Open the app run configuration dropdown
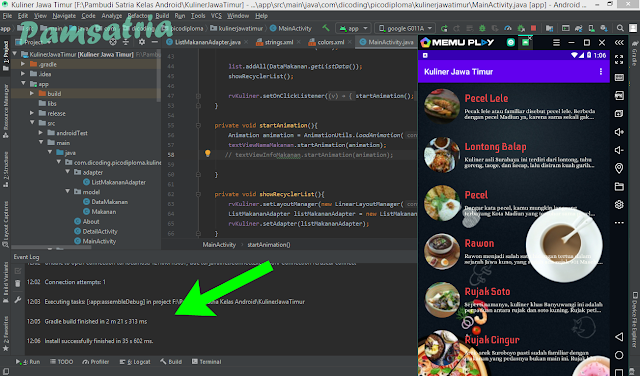The height and width of the screenshot is (376, 640). coord(353,29)
